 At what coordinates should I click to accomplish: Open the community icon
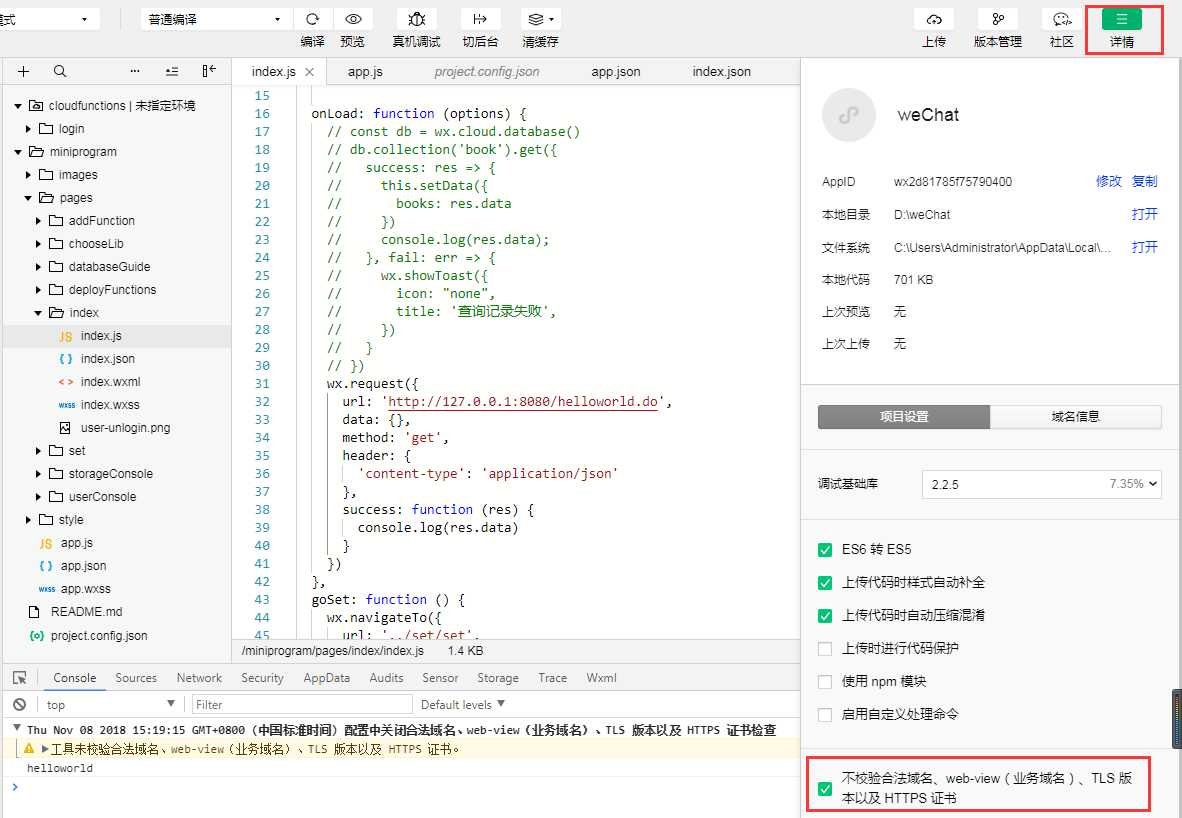1061,20
